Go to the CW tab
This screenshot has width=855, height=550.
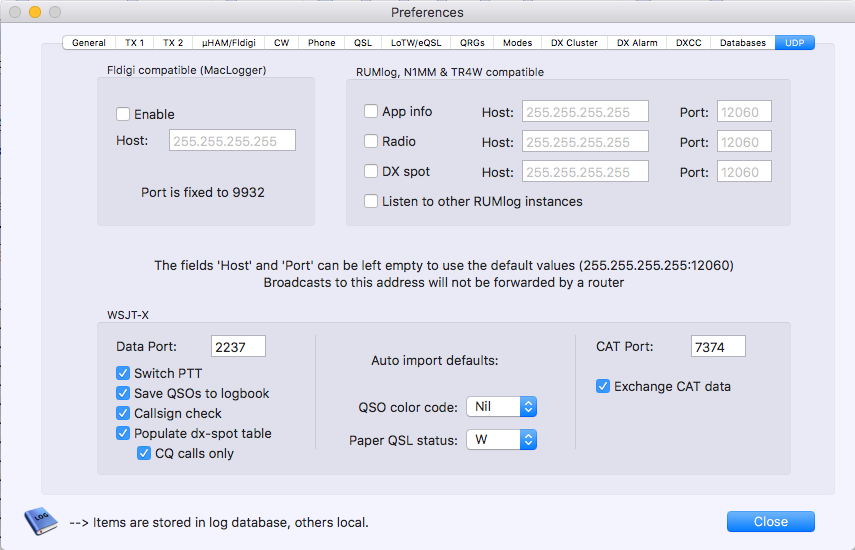pyautogui.click(x=281, y=43)
